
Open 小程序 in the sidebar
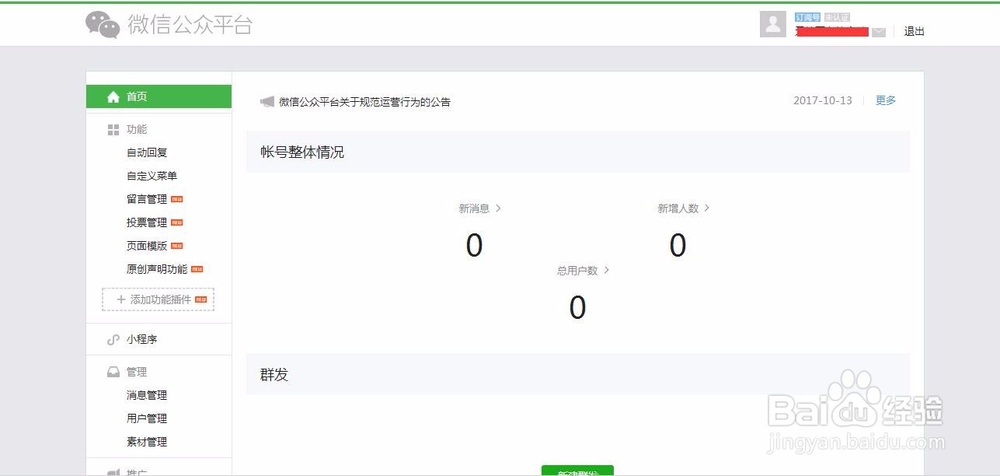pyautogui.click(x=142, y=339)
